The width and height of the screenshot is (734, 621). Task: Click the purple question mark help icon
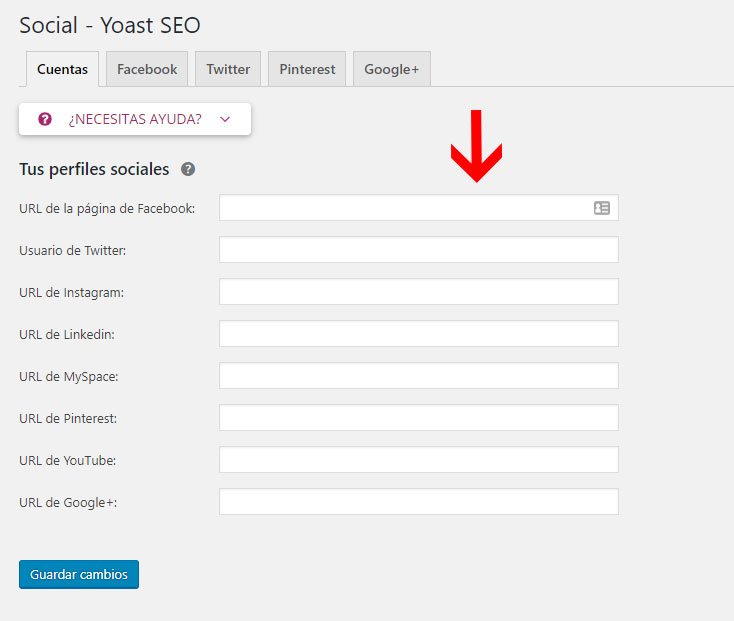point(45,119)
